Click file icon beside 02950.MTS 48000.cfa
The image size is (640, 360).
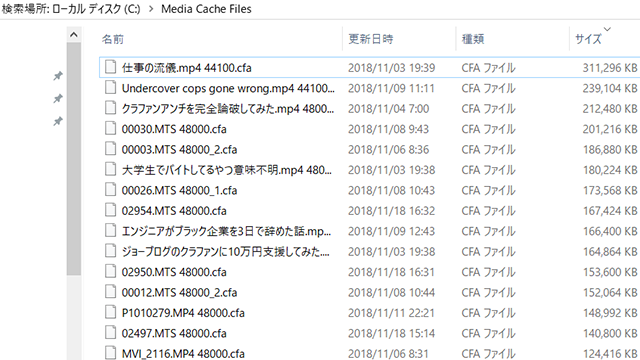(x=110, y=271)
